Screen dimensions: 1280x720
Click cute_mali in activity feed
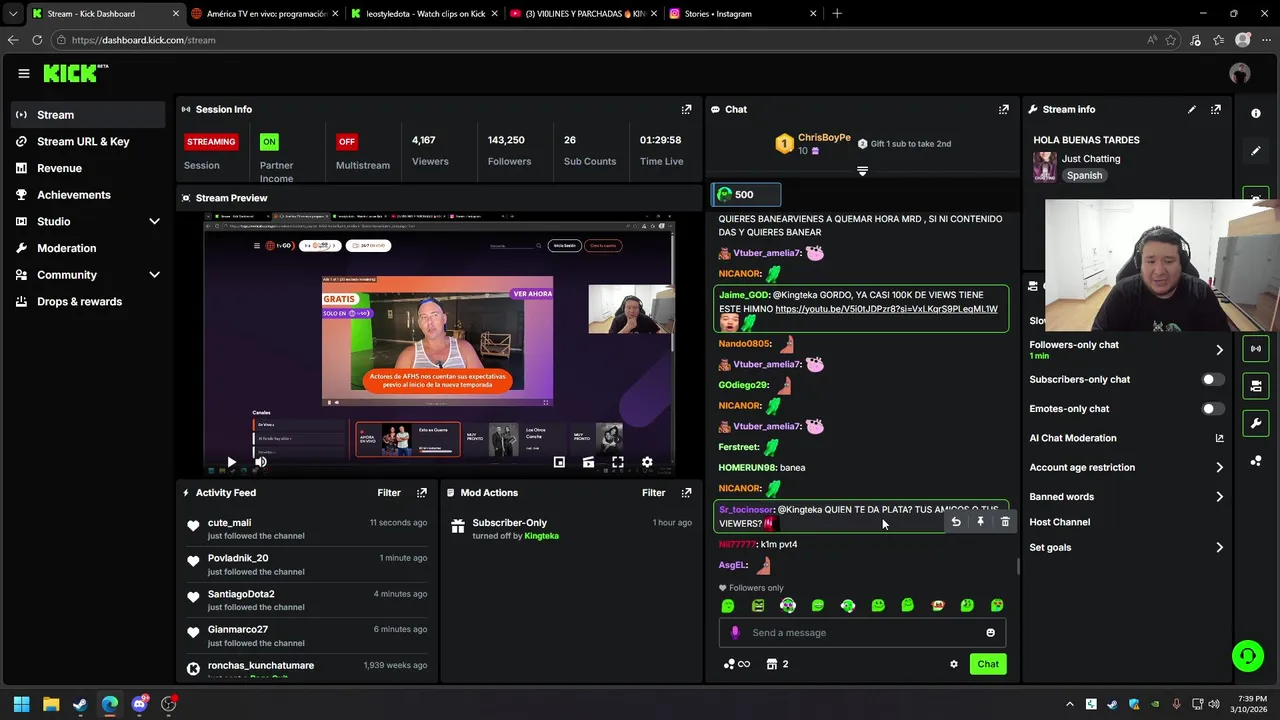click(x=229, y=523)
